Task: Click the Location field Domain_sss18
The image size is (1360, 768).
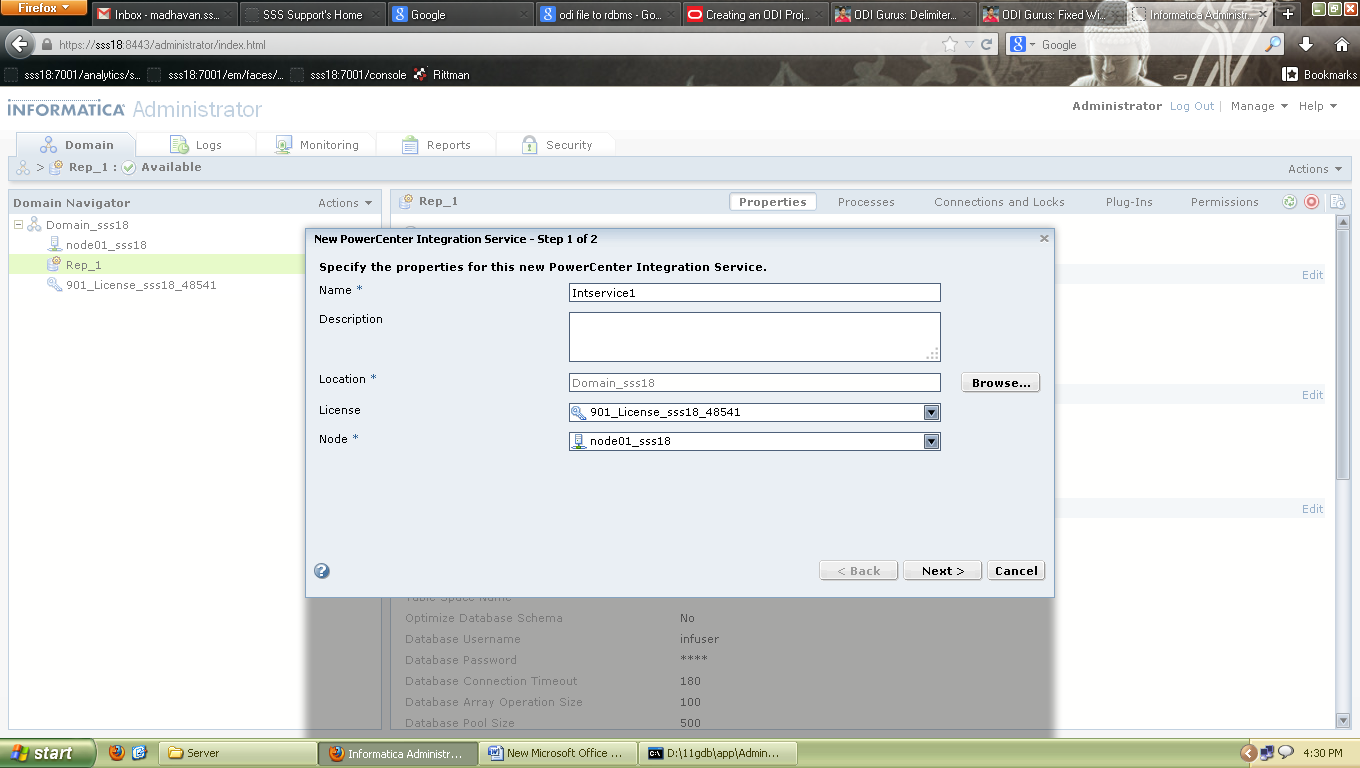Action: [754, 383]
